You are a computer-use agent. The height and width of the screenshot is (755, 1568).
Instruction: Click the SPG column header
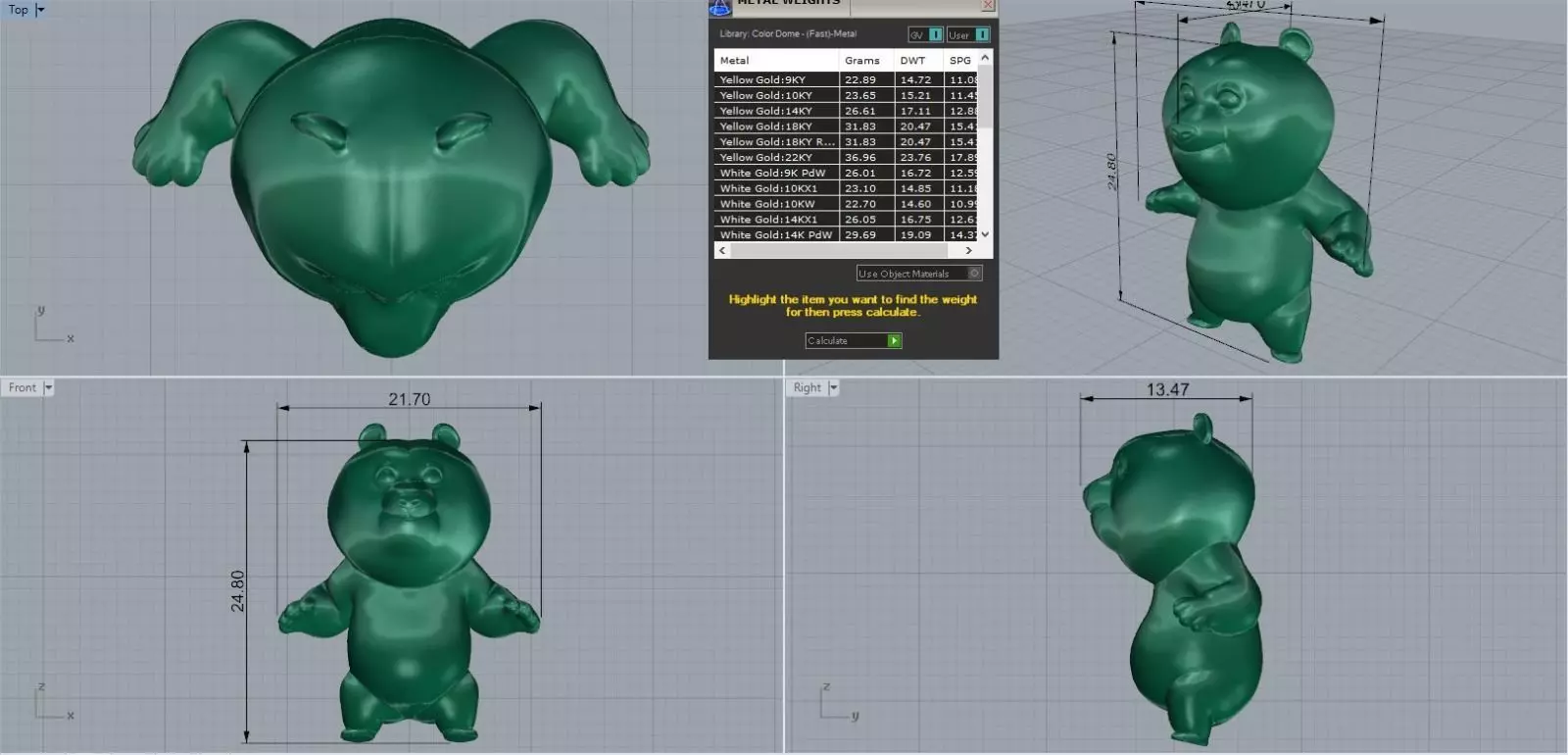pyautogui.click(x=960, y=61)
